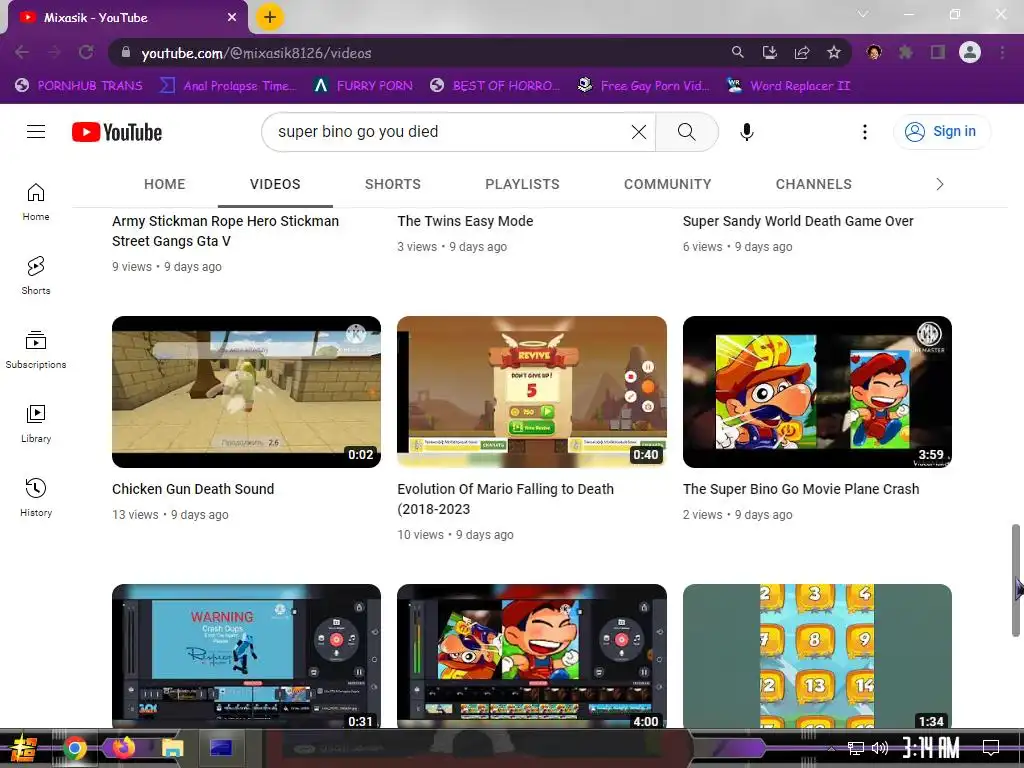Click the Sign in button

point(941,132)
